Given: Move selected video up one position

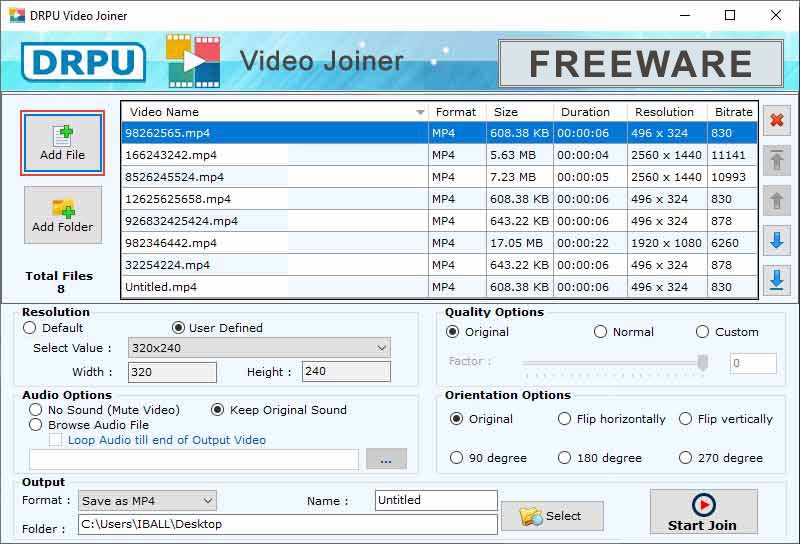Looking at the screenshot, I should (x=777, y=201).
